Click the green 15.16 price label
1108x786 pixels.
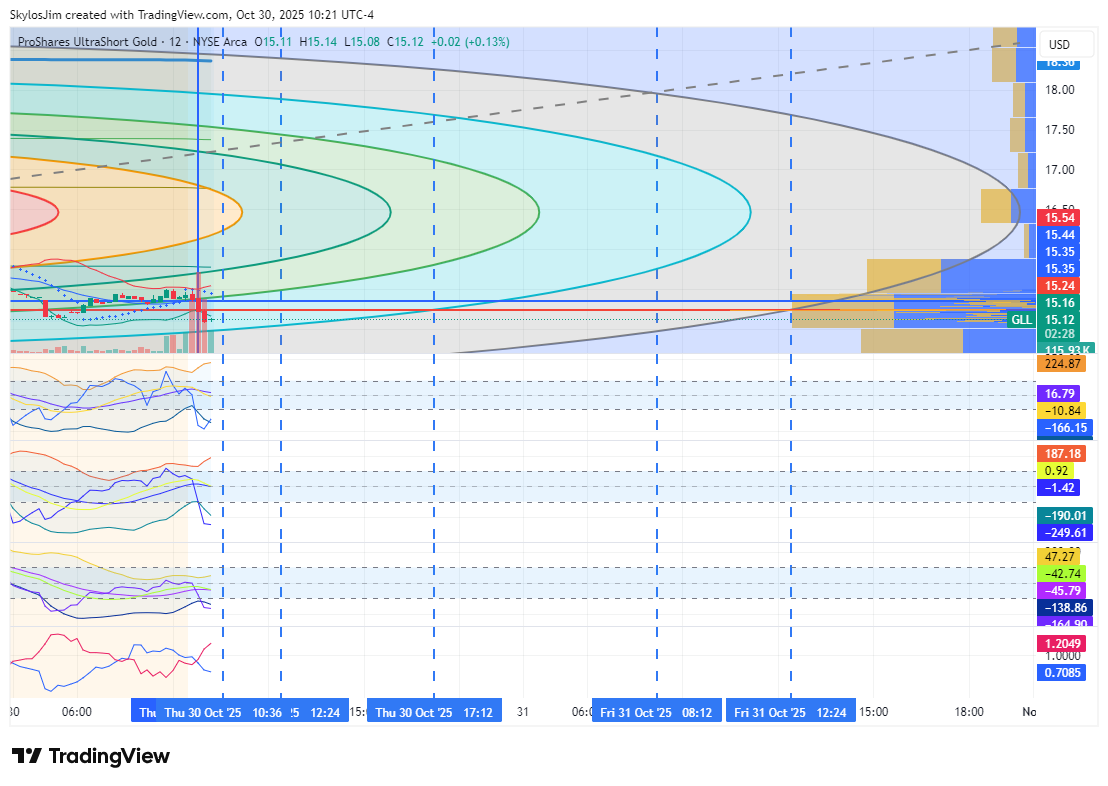(x=1059, y=303)
